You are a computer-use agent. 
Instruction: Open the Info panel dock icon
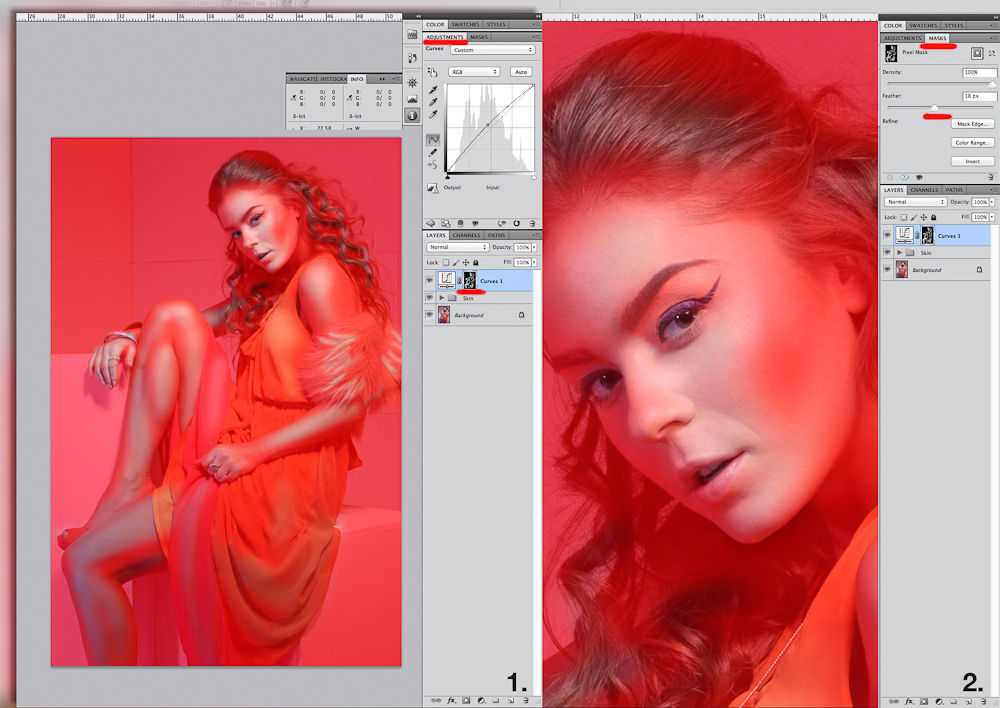point(411,115)
